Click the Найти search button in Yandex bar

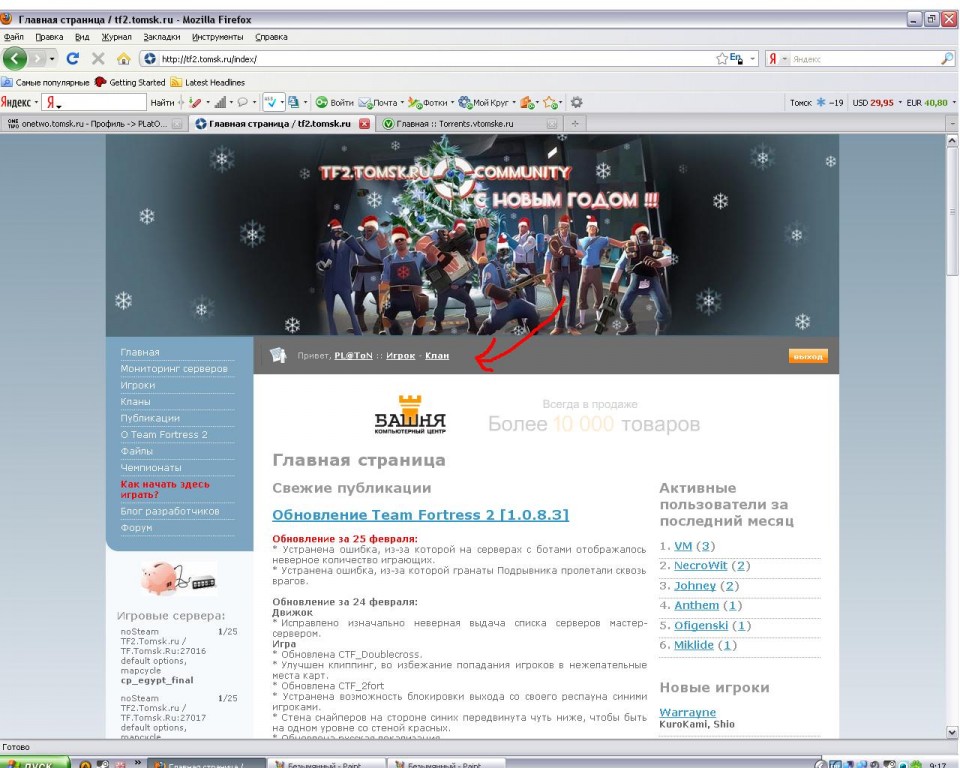tap(162, 102)
